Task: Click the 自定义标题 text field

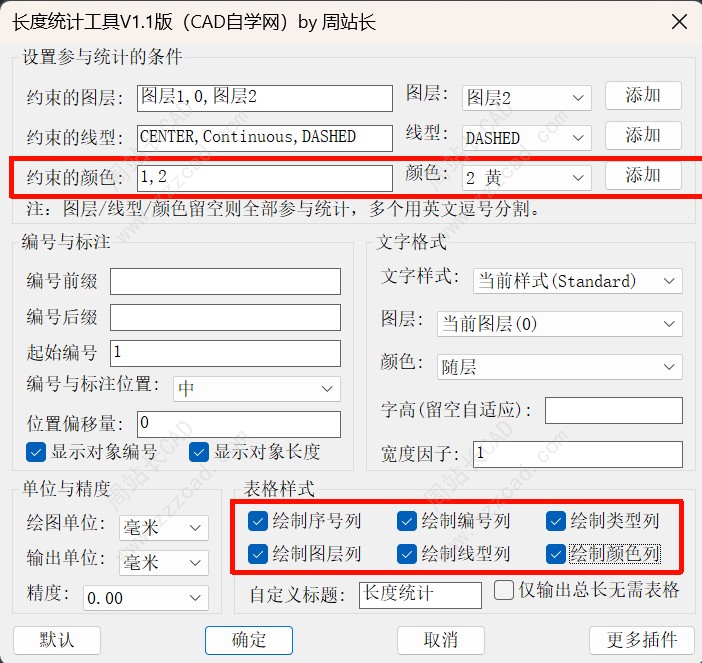Action: coord(420,594)
